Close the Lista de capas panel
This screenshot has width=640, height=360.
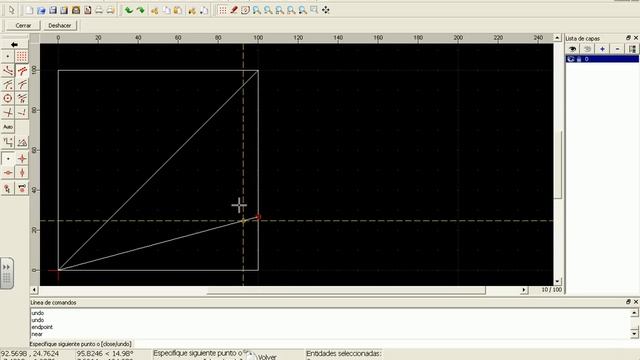pyautogui.click(x=636, y=38)
